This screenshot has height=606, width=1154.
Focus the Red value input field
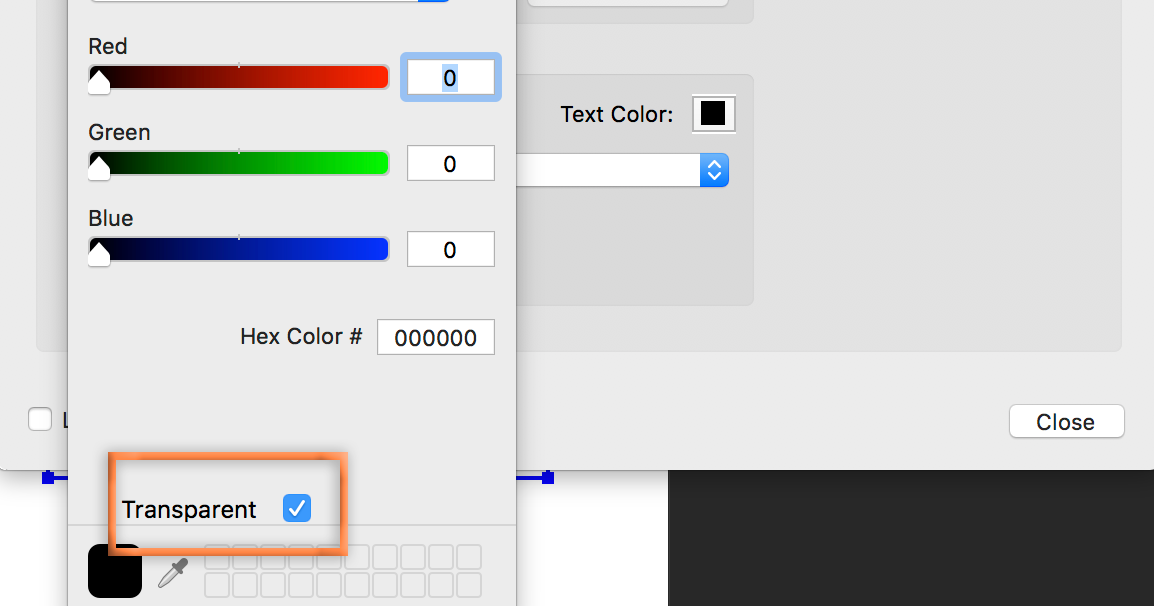pyautogui.click(x=450, y=77)
